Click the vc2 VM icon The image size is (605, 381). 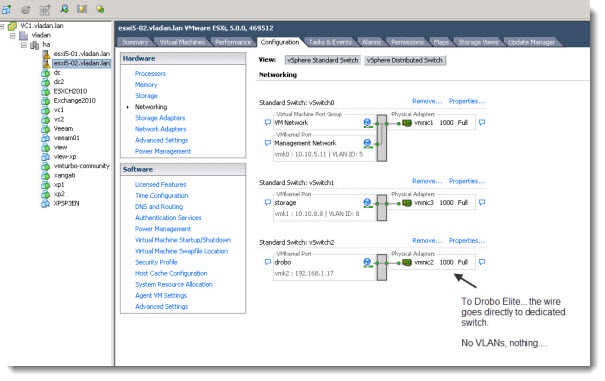point(46,119)
